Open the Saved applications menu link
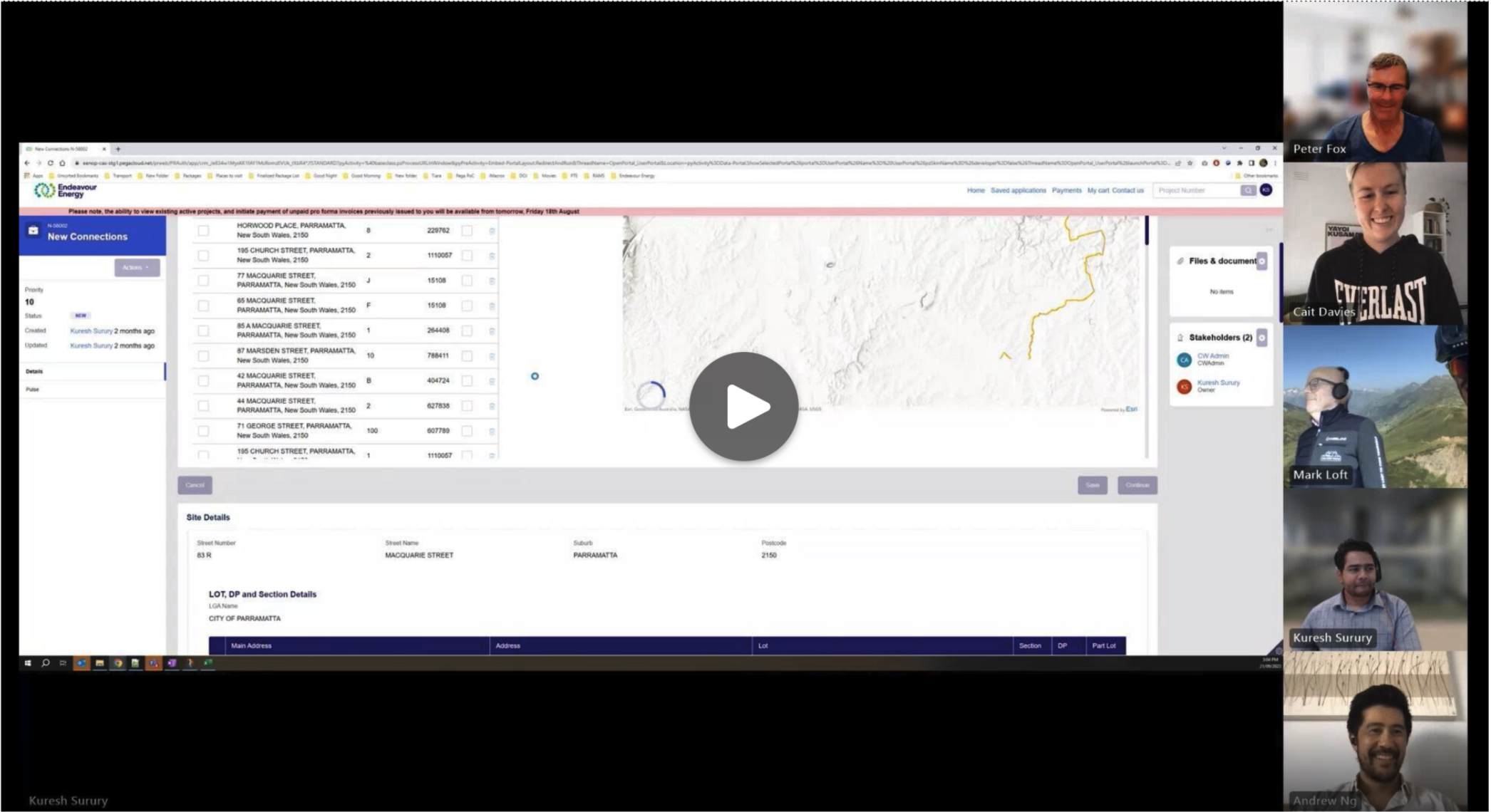This screenshot has width=1491, height=812. [1018, 190]
